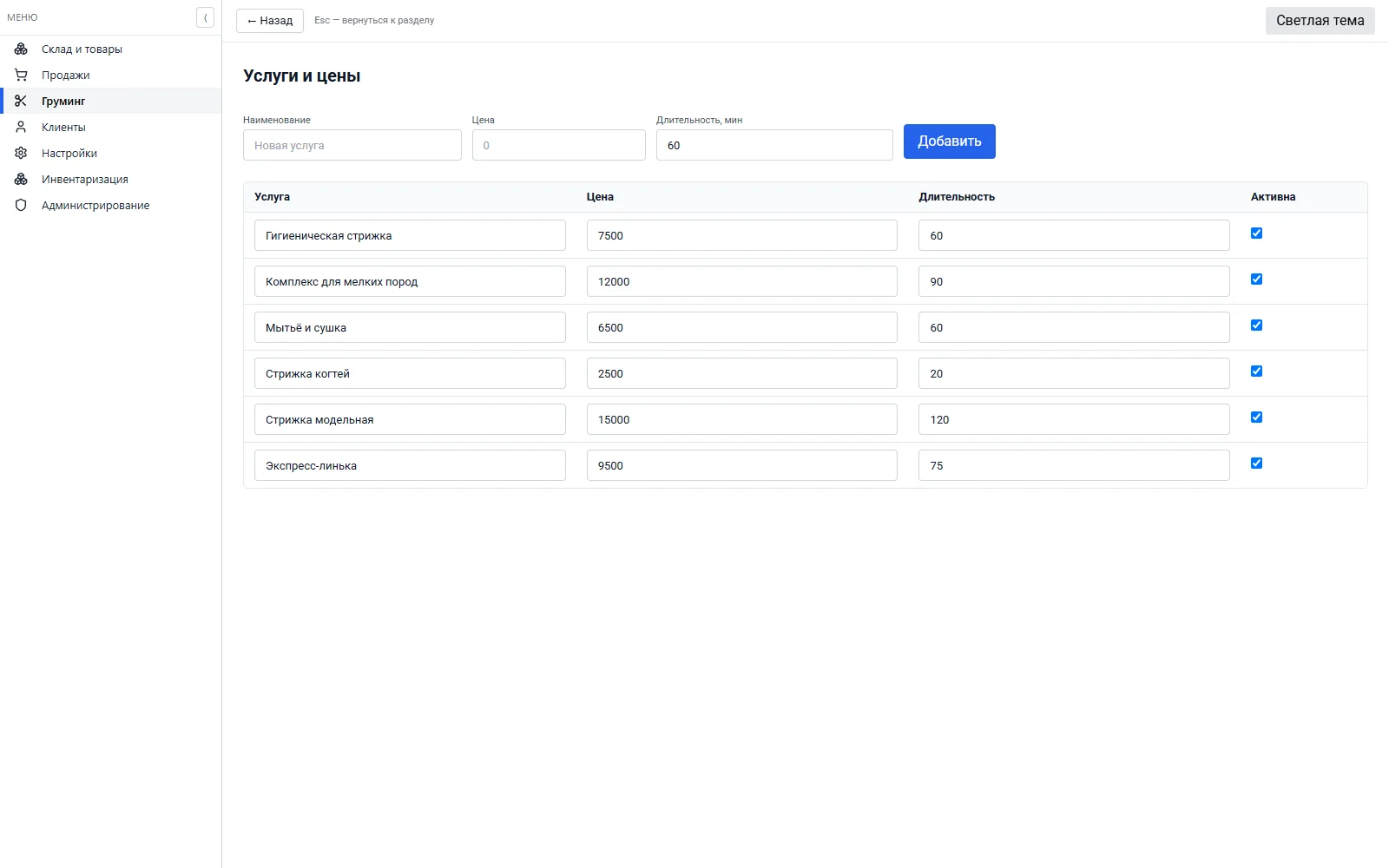This screenshot has height=868, width=1389.
Task: Focus the Новая услуга name field
Action: pos(352,145)
